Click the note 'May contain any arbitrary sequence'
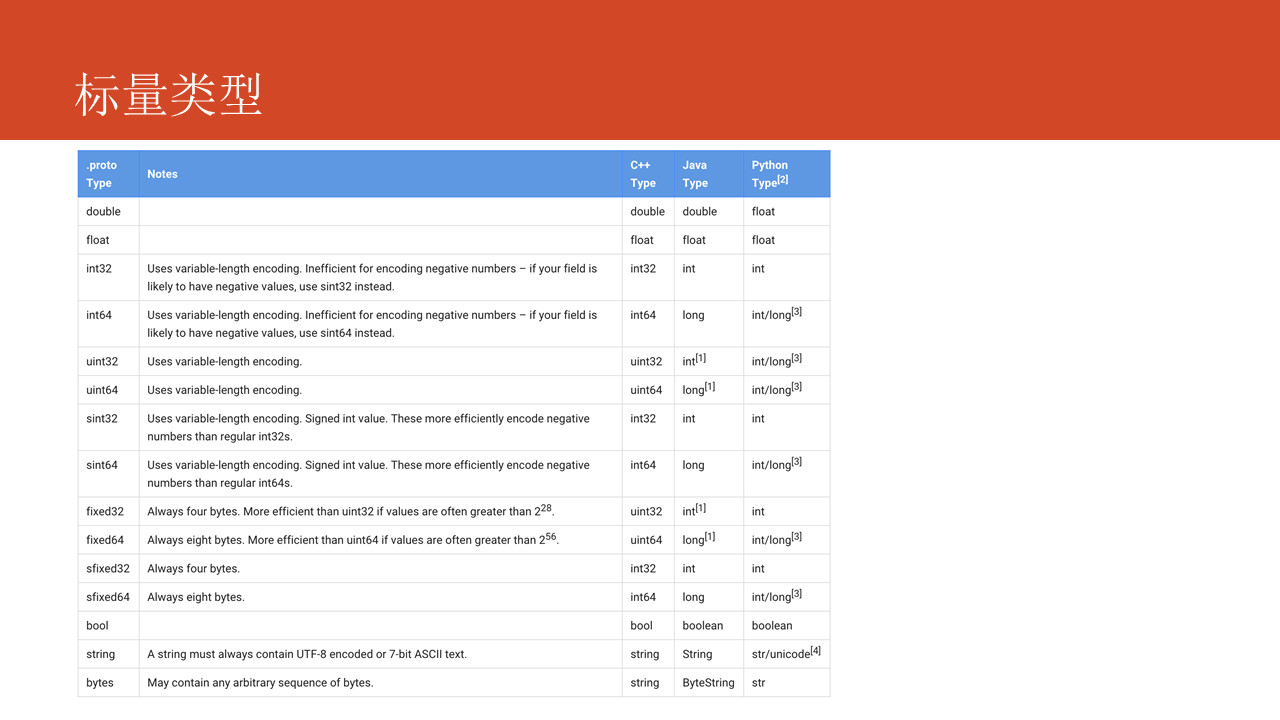The width and height of the screenshot is (1280, 720). (x=260, y=683)
